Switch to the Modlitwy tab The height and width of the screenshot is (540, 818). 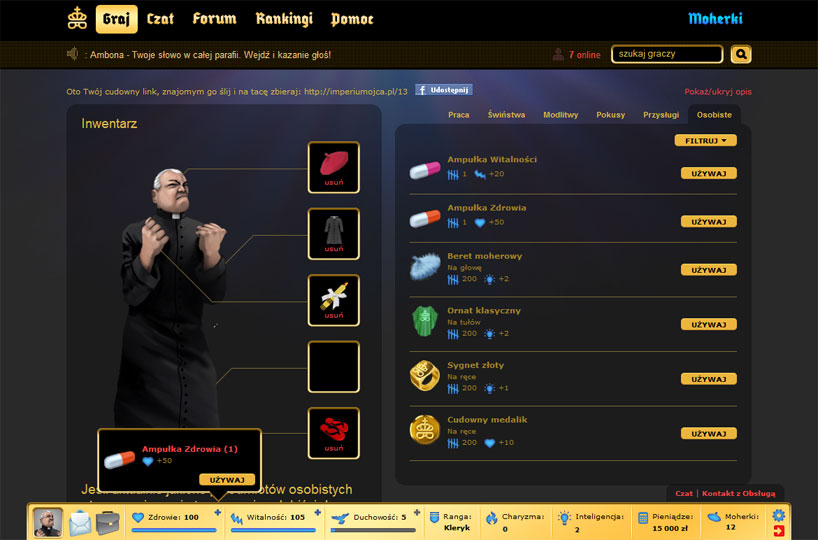tap(560, 115)
